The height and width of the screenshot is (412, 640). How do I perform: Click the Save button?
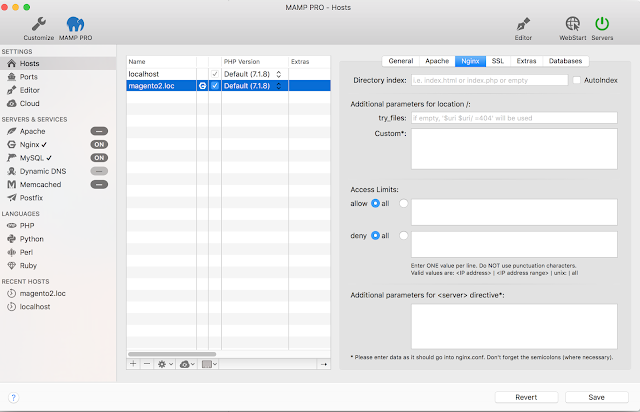pyautogui.click(x=596, y=397)
